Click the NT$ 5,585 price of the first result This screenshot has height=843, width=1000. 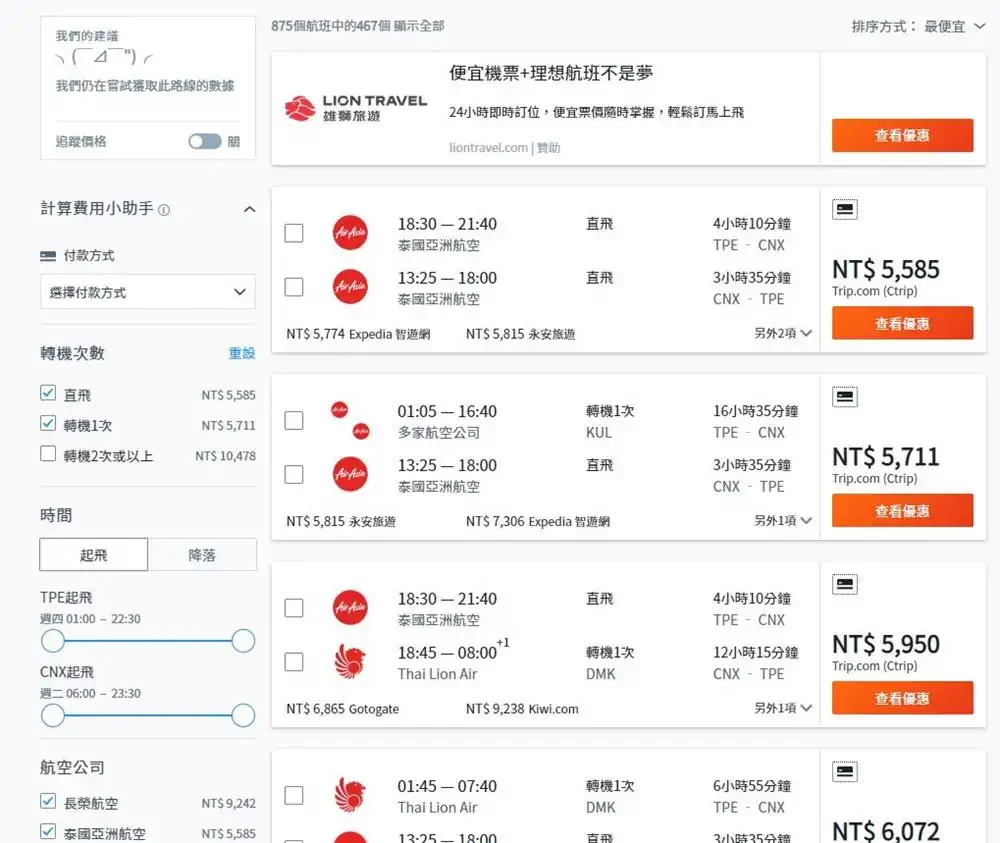point(886,270)
